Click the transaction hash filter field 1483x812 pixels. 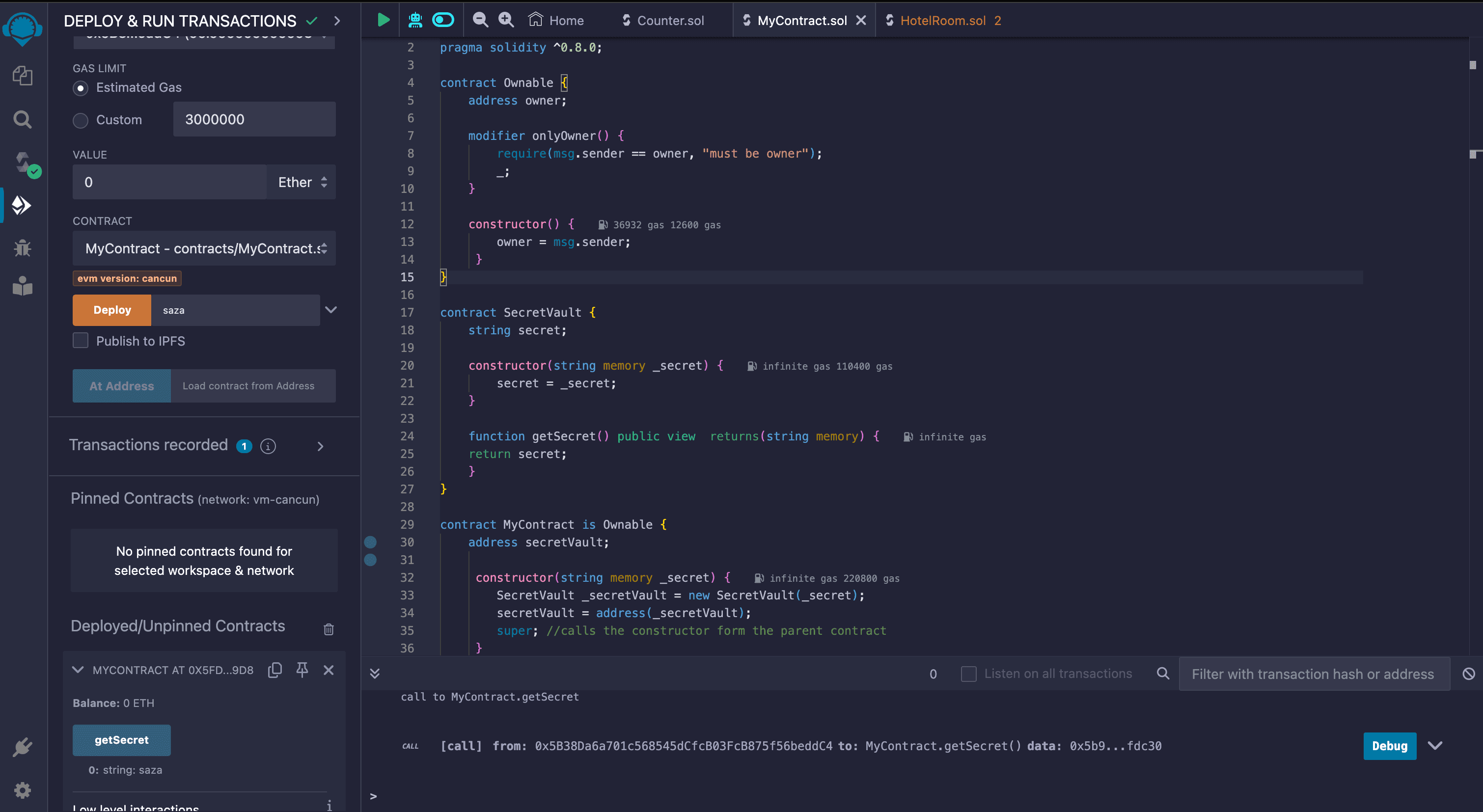click(1314, 673)
